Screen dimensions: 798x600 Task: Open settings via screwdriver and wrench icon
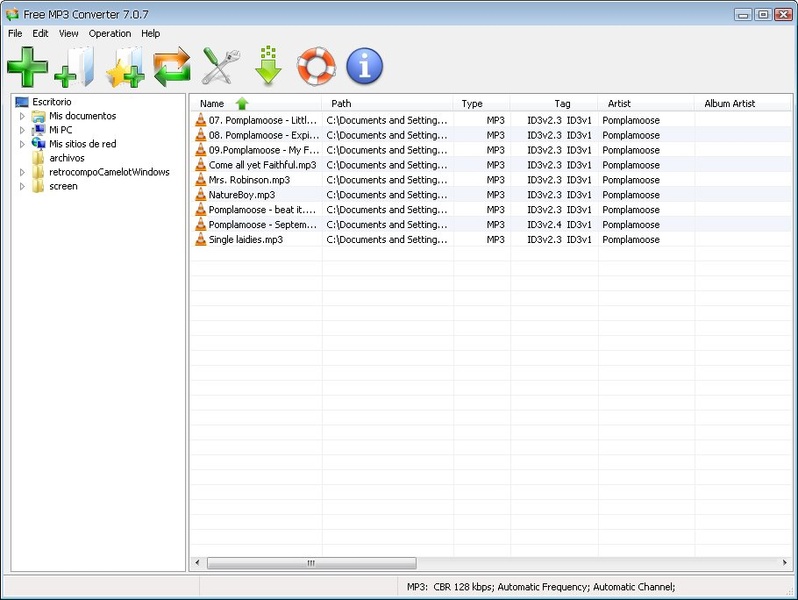click(x=220, y=67)
